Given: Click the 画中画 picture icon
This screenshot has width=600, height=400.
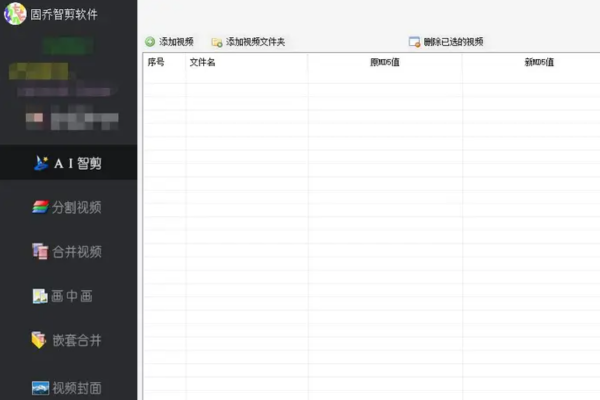Looking at the screenshot, I should click(40, 296).
